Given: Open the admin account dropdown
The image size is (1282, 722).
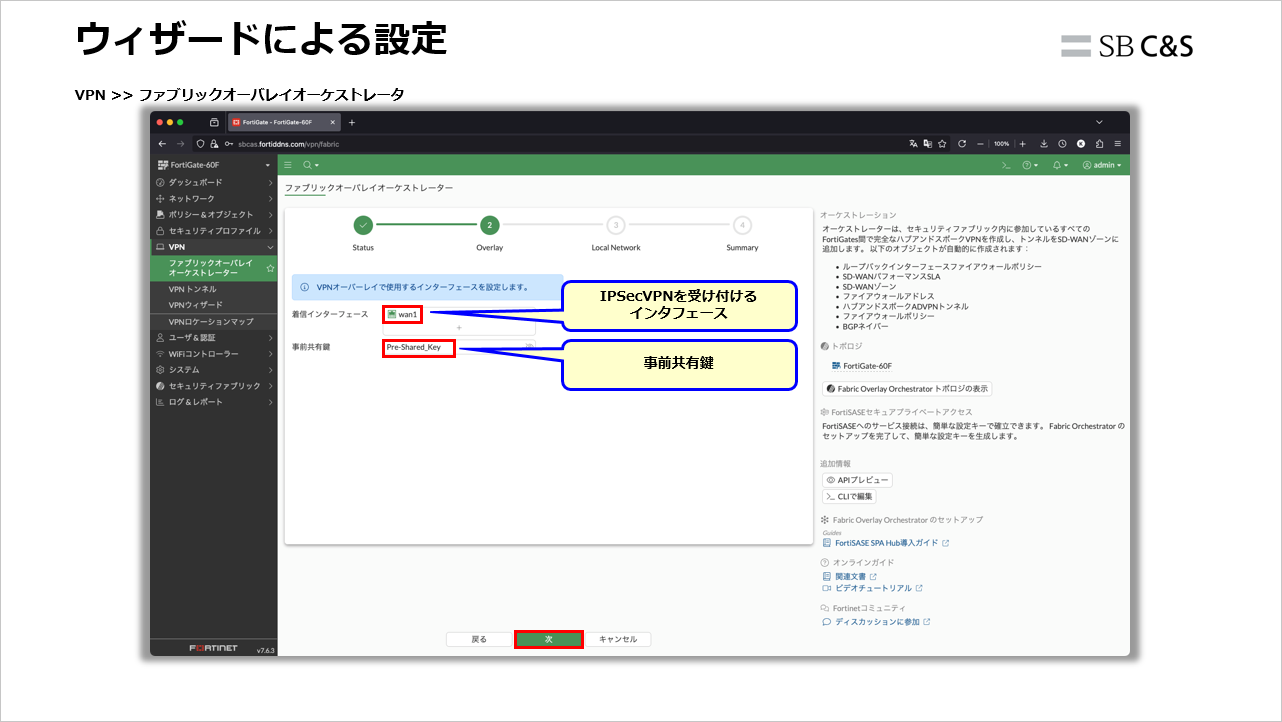Looking at the screenshot, I should point(1101,166).
